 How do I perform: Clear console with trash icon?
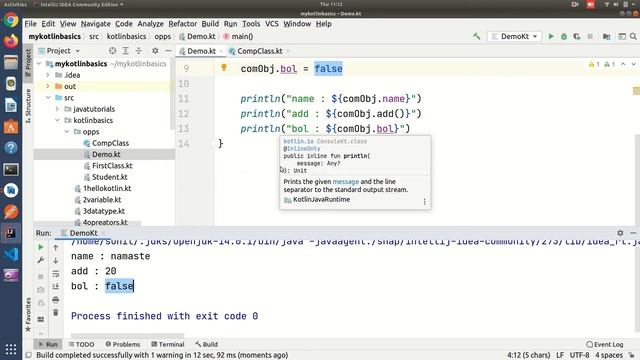tap(56, 313)
